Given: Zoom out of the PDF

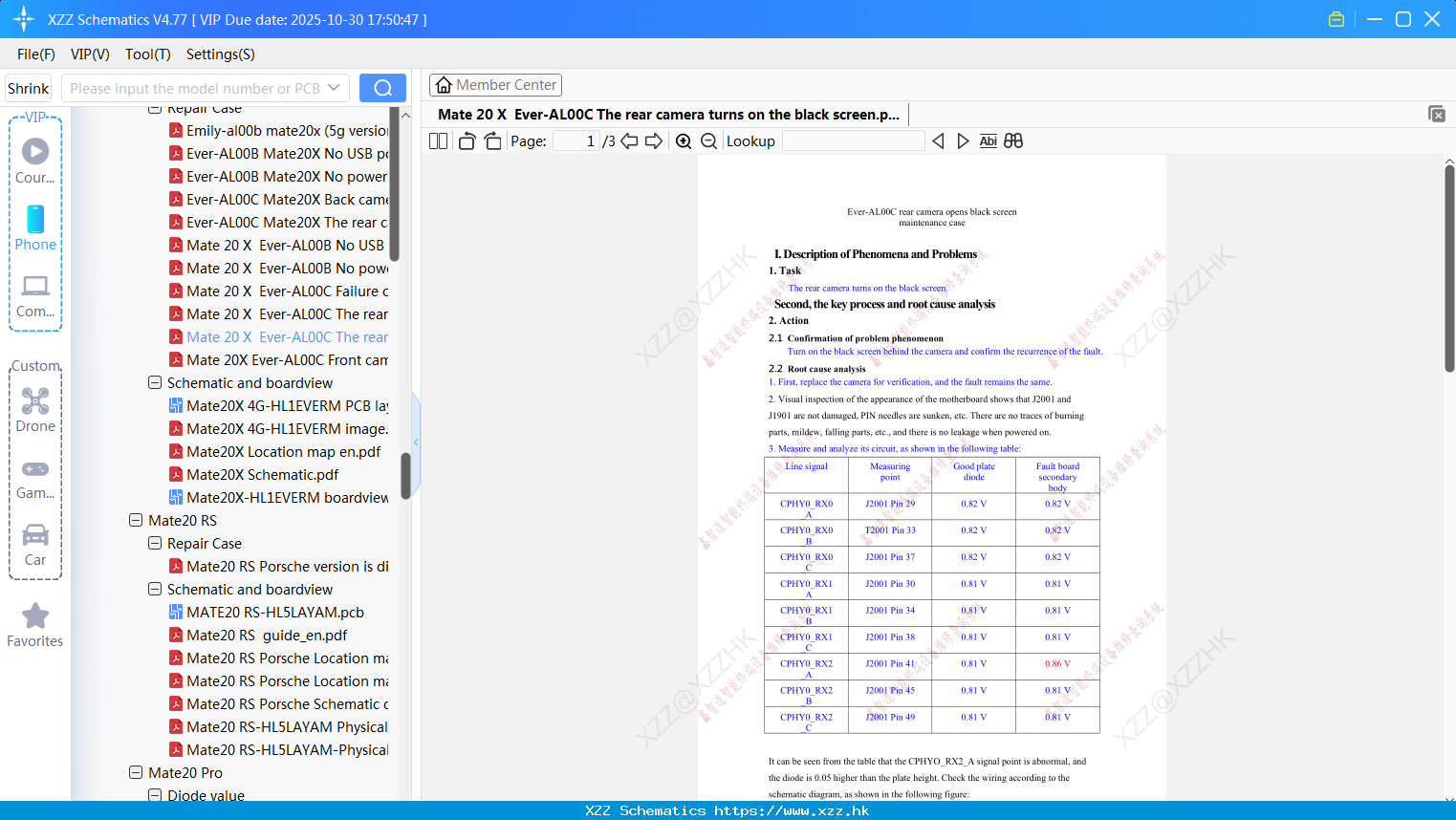Looking at the screenshot, I should click(x=709, y=140).
